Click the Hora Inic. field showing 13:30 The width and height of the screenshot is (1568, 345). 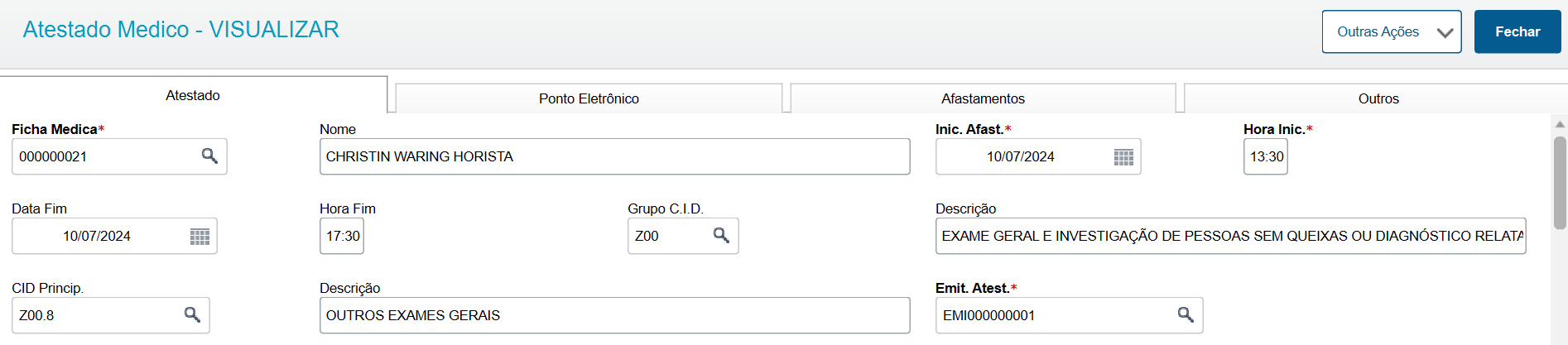1265,156
